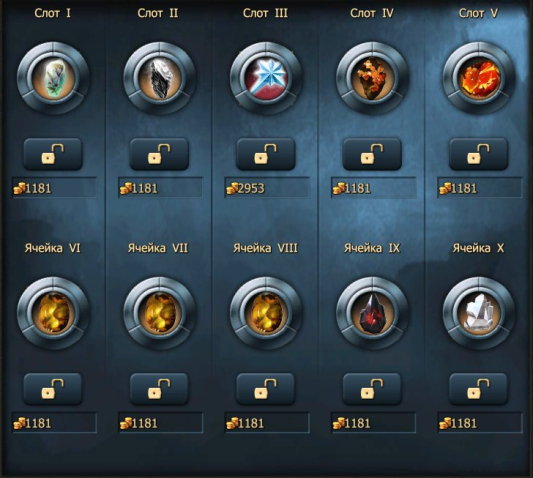The height and width of the screenshot is (478, 533).
Task: Unlock Ячейка IX using its padlock button
Action: (x=372, y=389)
